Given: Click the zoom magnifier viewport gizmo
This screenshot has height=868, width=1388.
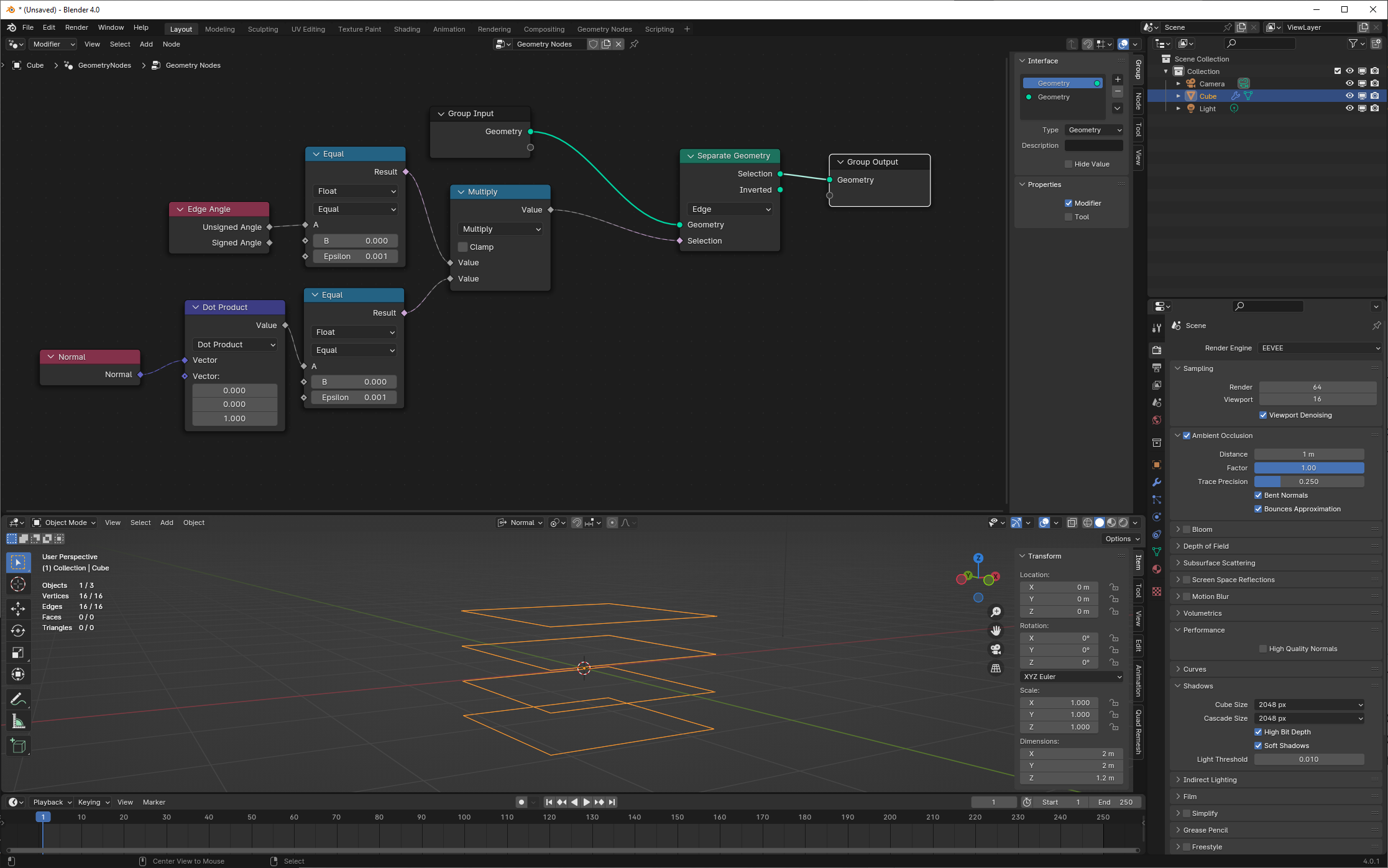Looking at the screenshot, I should (996, 612).
